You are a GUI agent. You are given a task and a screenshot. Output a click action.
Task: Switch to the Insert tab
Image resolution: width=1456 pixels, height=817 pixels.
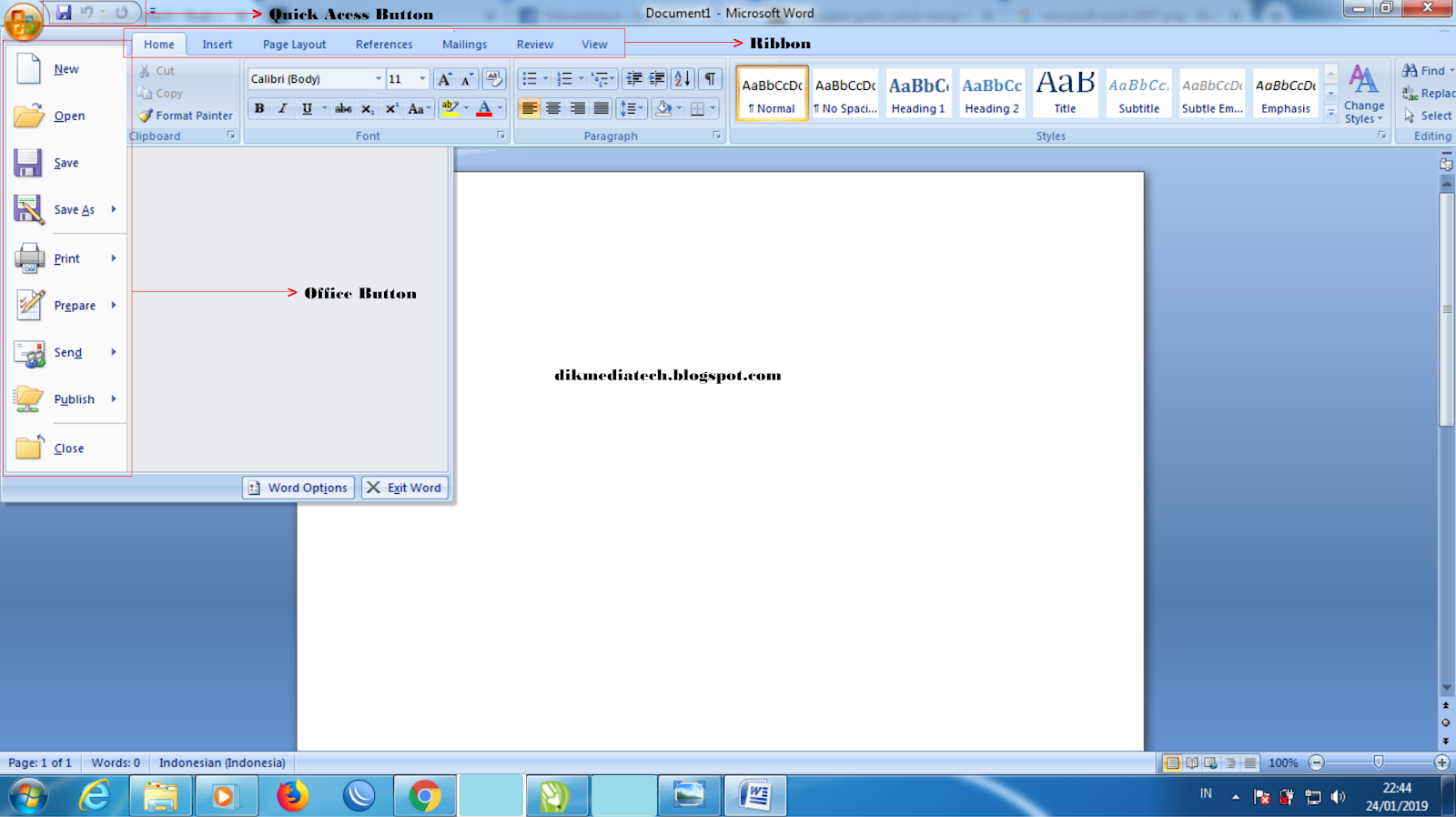217,45
